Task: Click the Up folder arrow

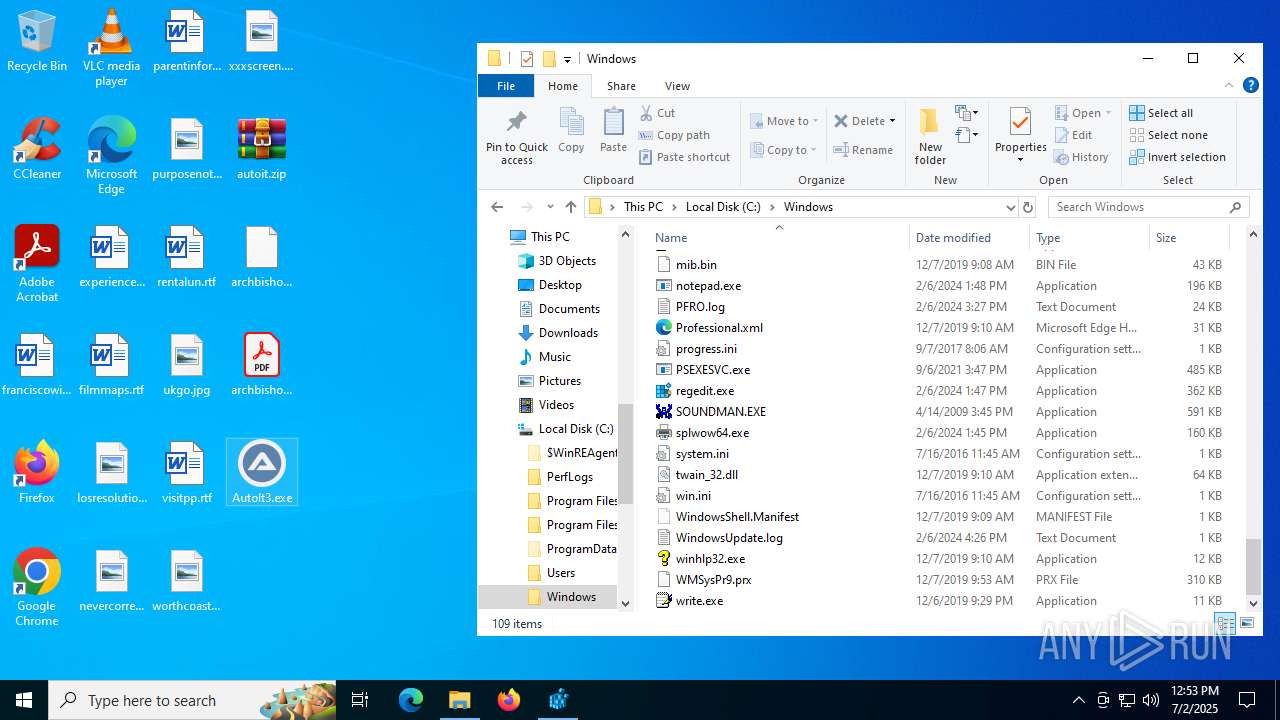Action: coord(571,207)
